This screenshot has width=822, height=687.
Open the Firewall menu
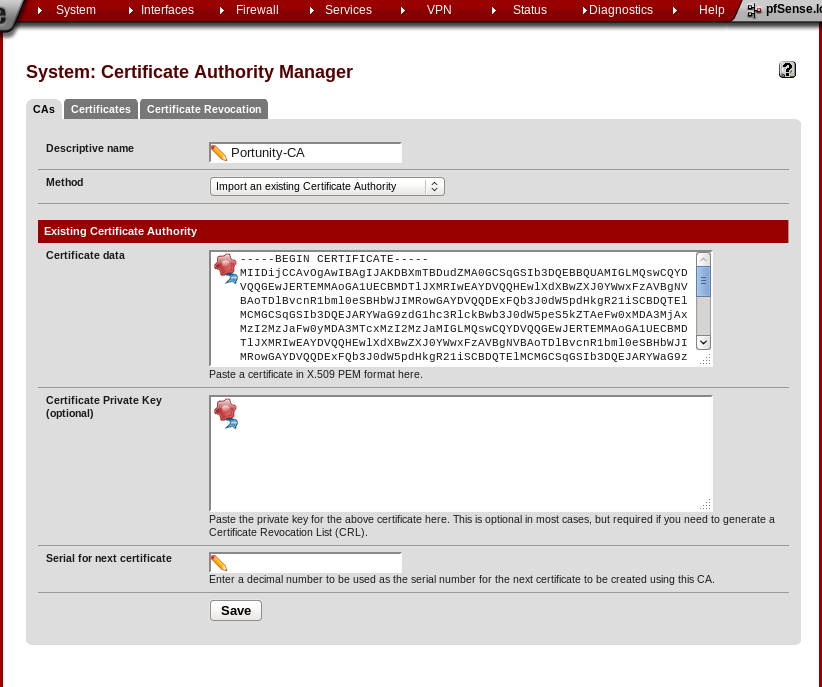click(x=256, y=10)
